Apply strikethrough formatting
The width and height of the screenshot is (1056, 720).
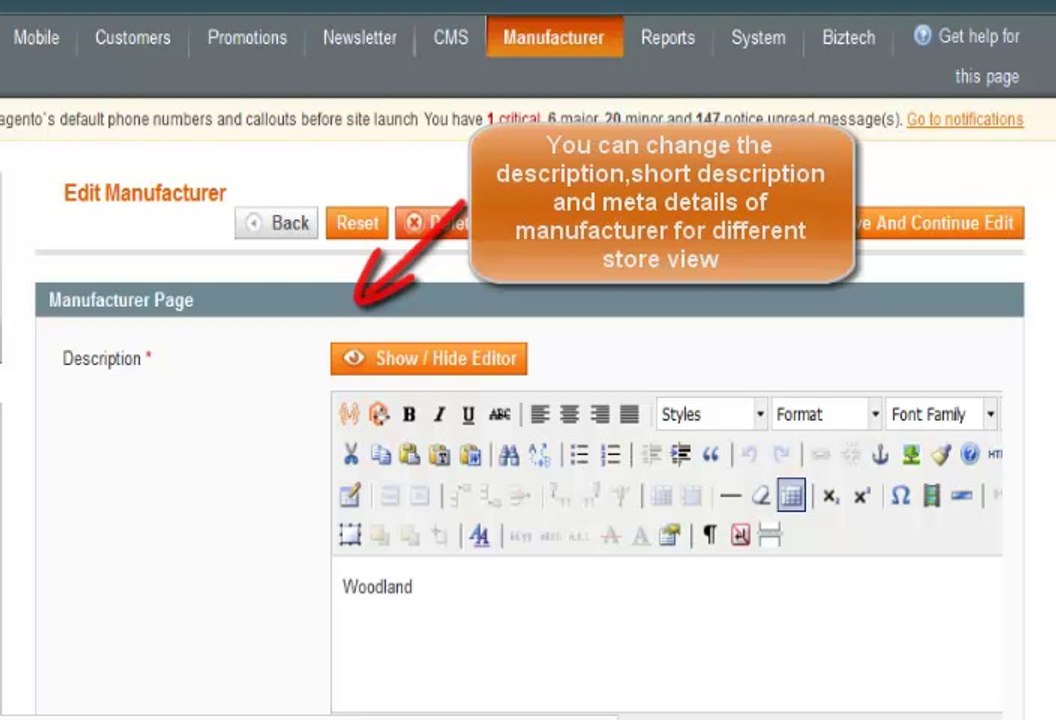pos(499,414)
